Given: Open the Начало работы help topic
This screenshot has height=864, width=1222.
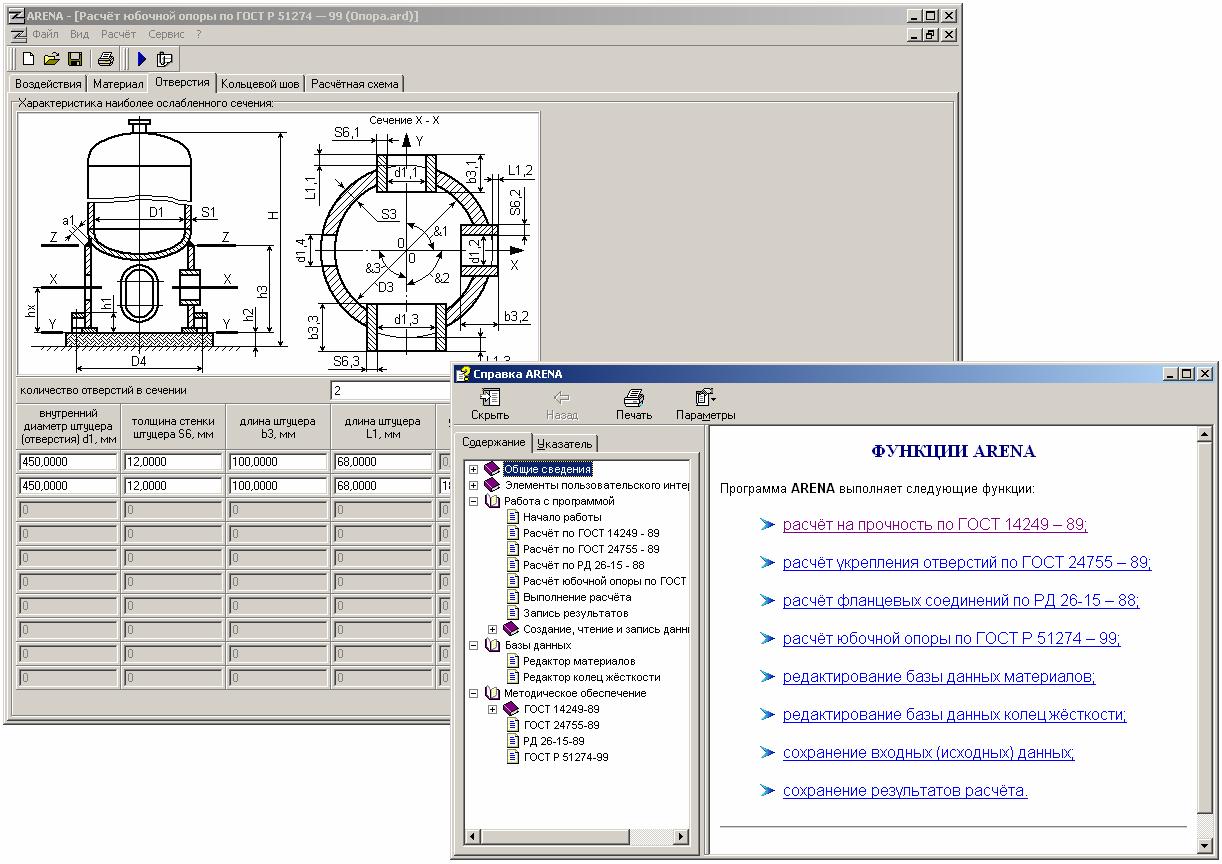Looking at the screenshot, I should point(562,517).
